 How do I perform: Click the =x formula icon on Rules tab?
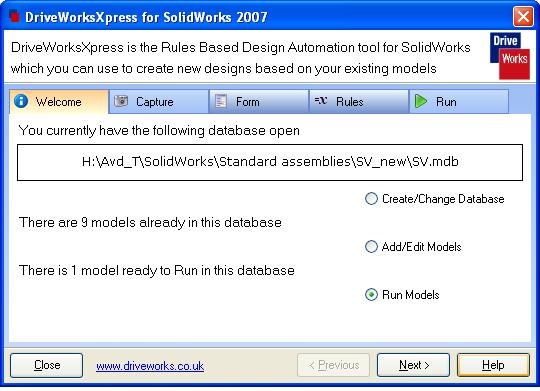(321, 100)
